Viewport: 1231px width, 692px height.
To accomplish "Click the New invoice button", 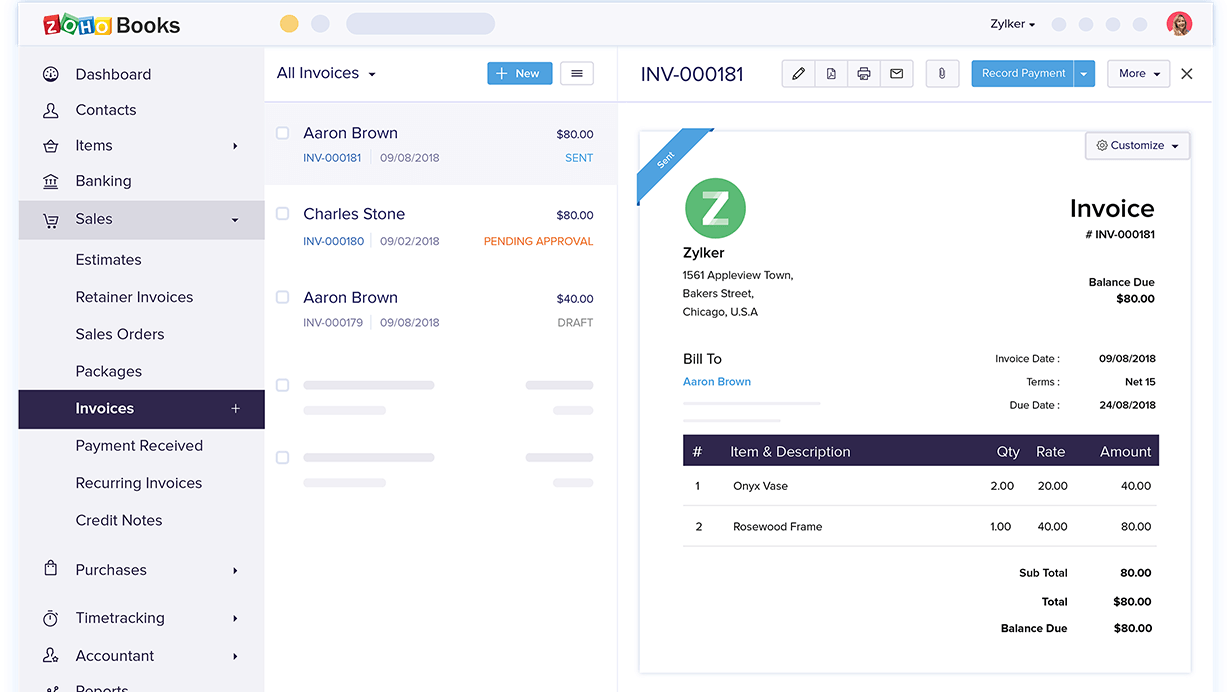I will (x=519, y=73).
